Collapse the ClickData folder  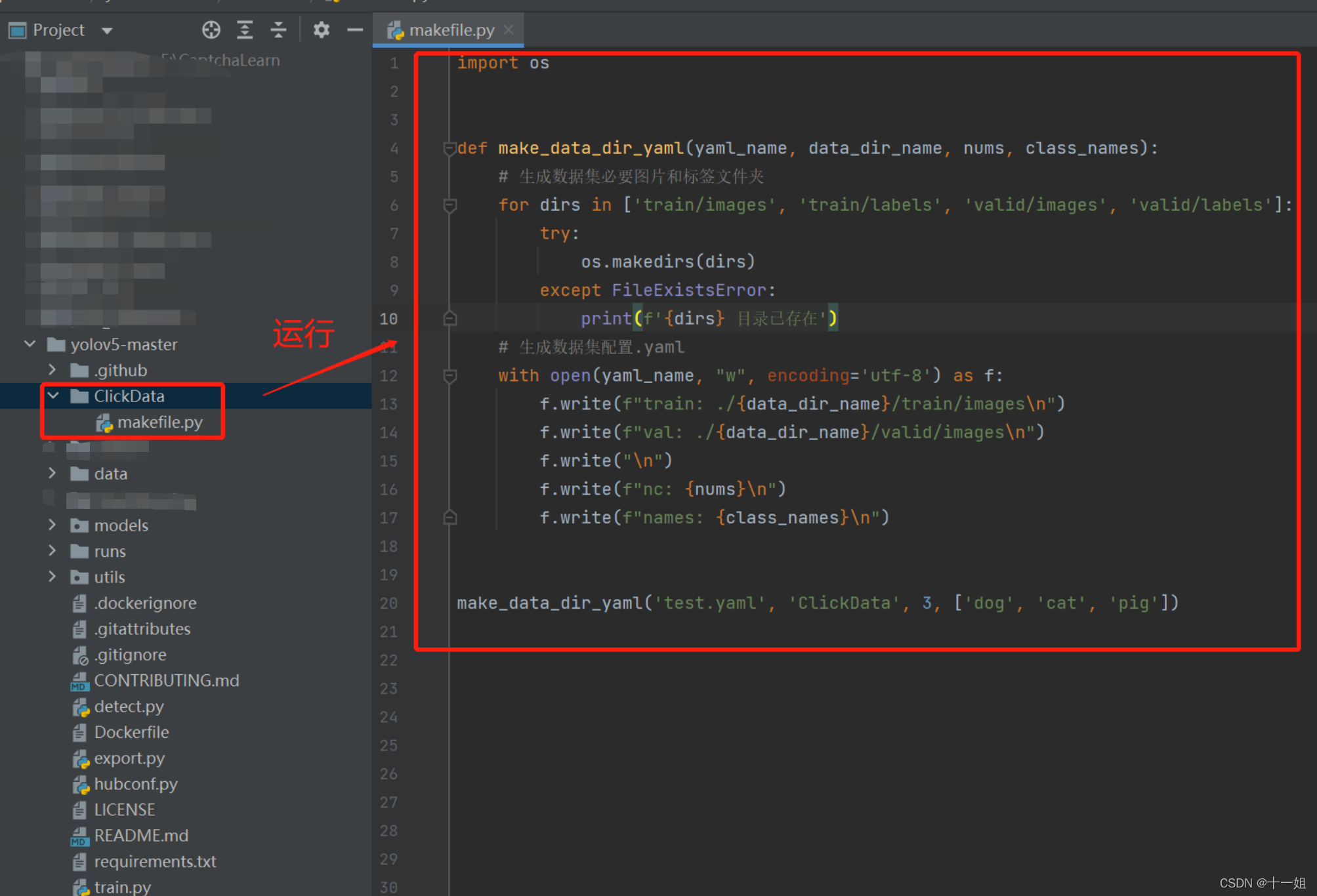pyautogui.click(x=54, y=396)
